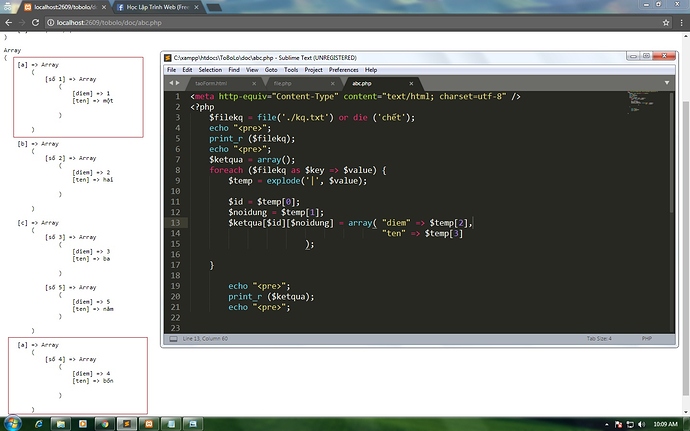690x431 pixels.
Task: Click the Sublime Text status bar panel icon
Action: click(x=172, y=339)
